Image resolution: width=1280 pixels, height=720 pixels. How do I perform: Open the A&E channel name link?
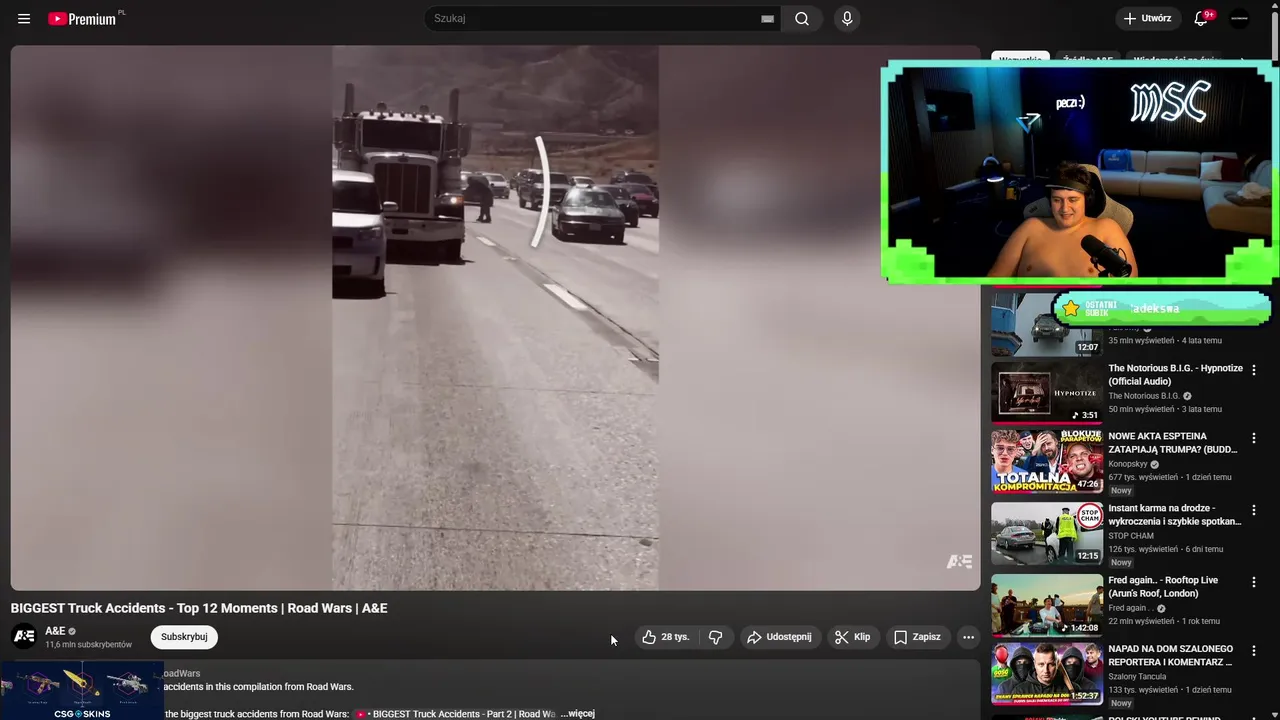[x=55, y=631]
